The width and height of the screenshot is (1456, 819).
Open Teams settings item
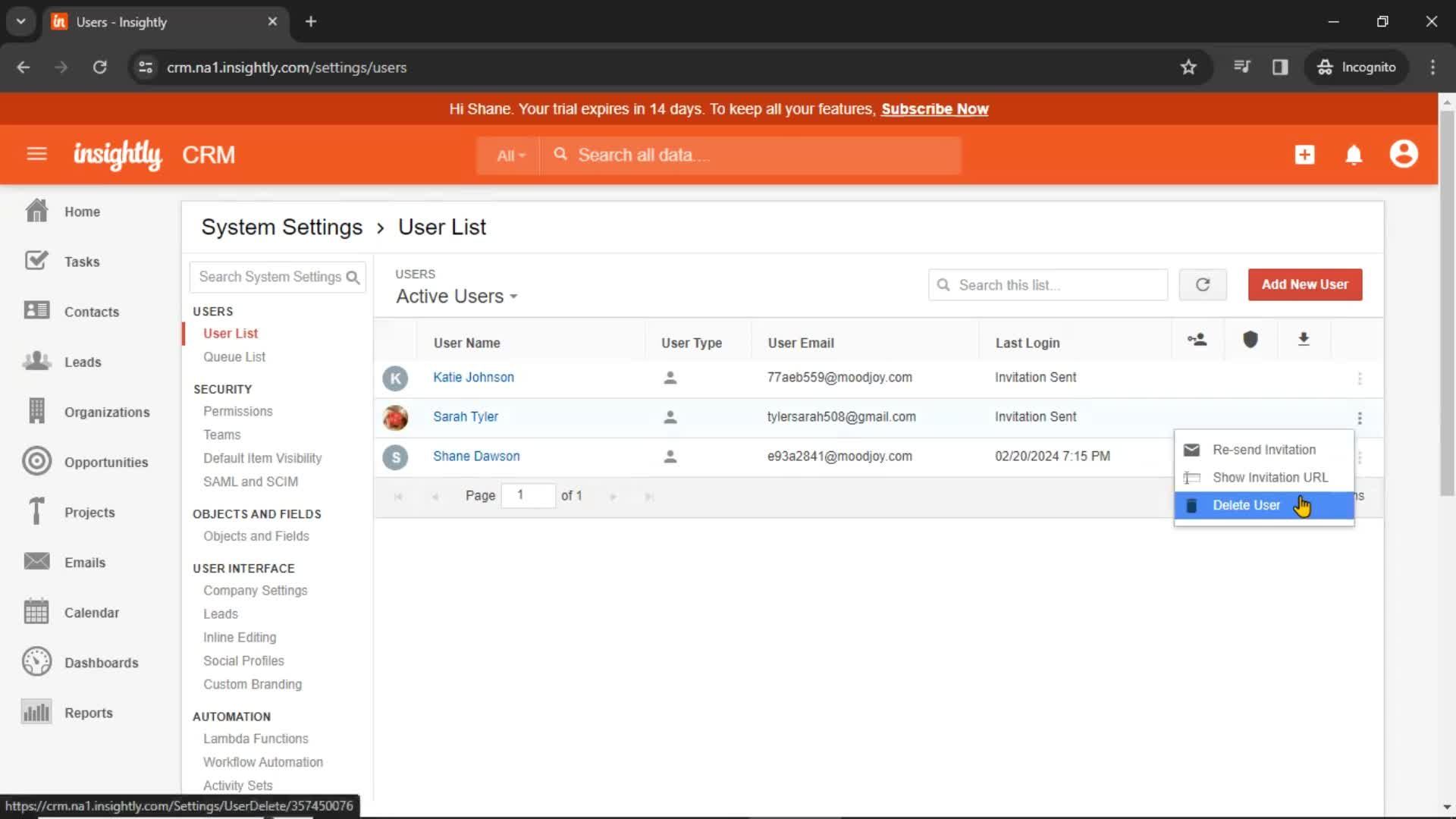coord(221,435)
